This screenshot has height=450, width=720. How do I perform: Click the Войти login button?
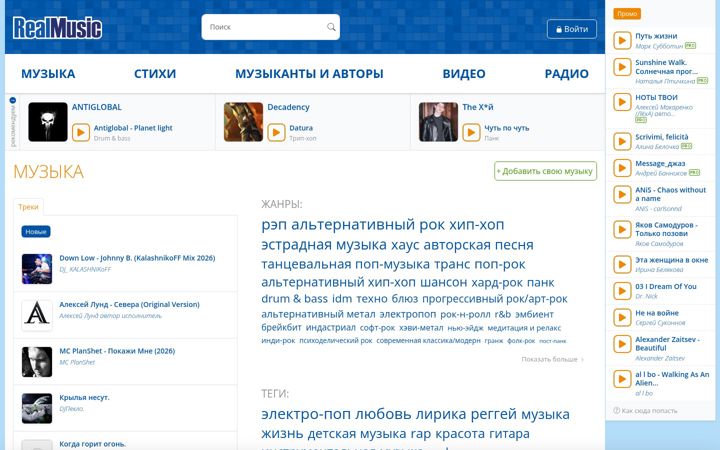[572, 29]
